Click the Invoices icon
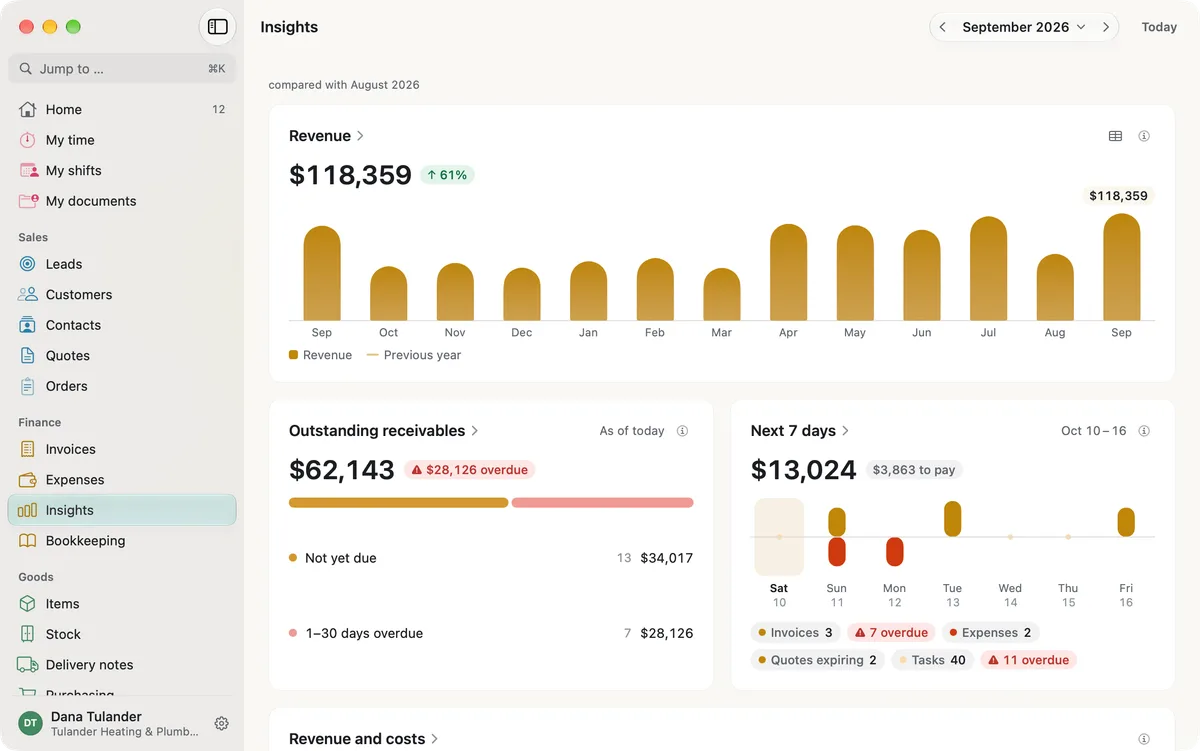 point(28,449)
